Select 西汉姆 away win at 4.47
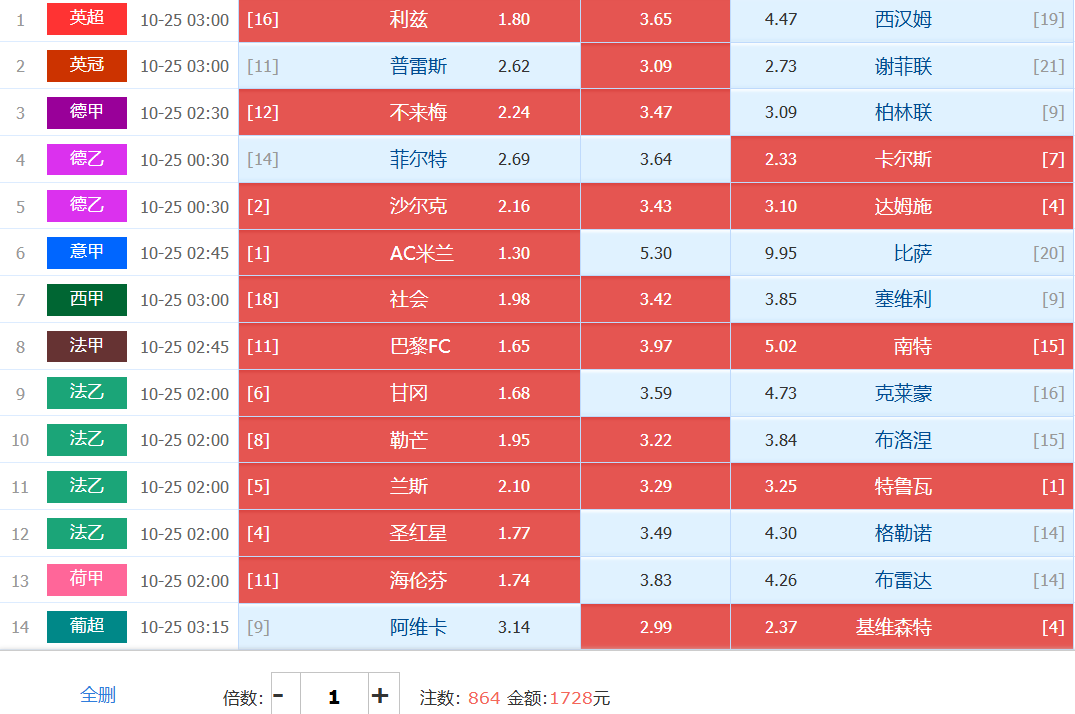 coord(901,19)
